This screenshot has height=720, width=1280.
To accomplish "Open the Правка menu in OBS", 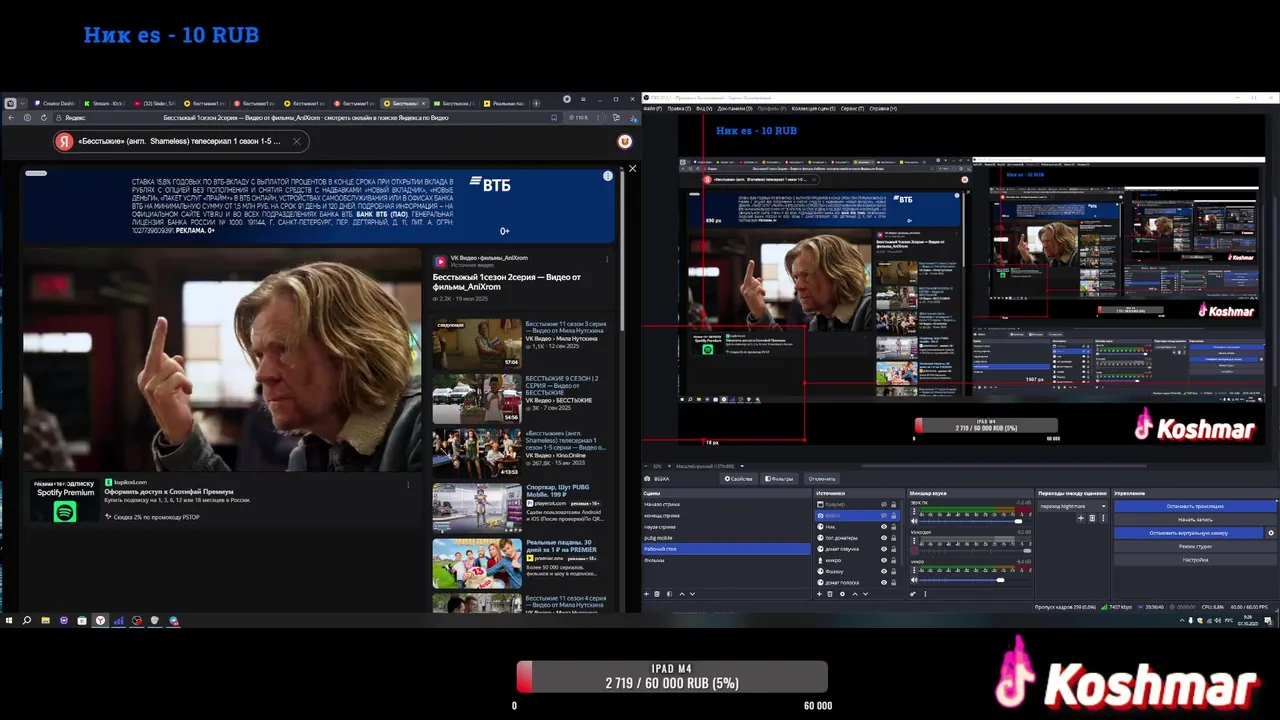I will click(679, 109).
